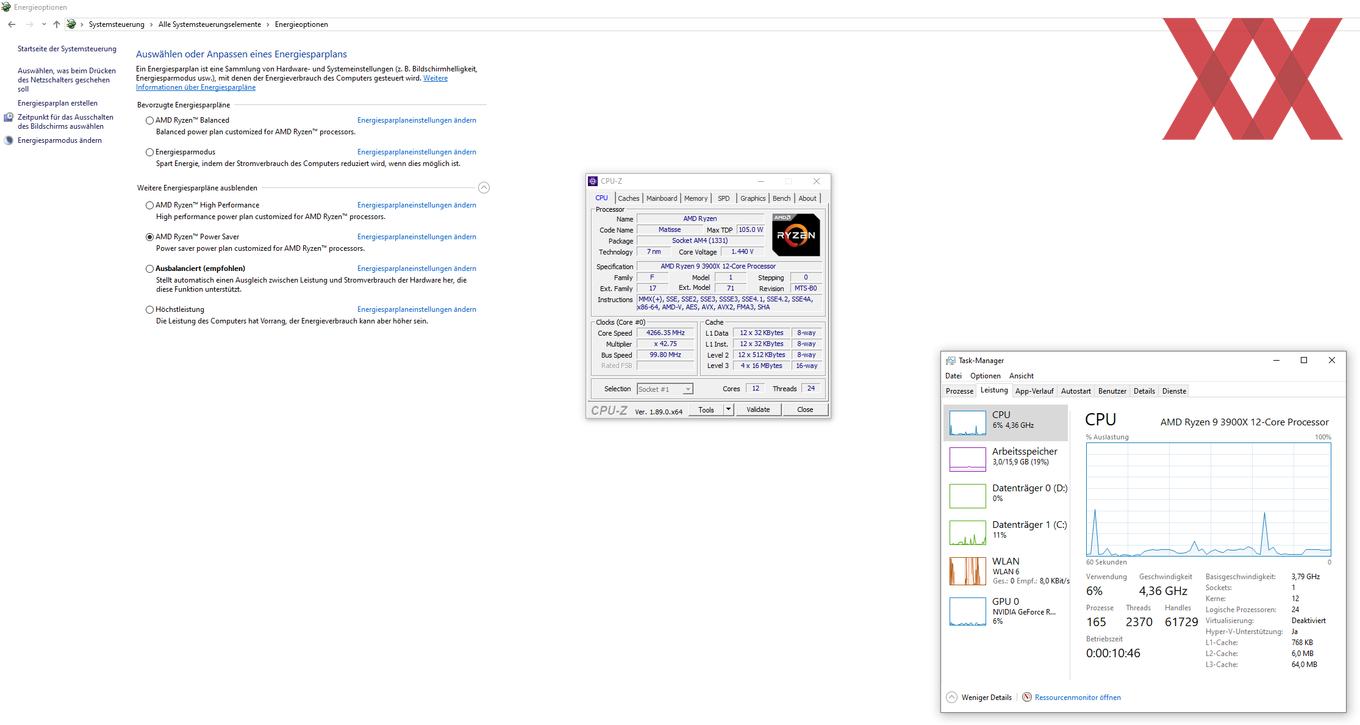Image resolution: width=1360 pixels, height=725 pixels.
Task: Click the Systemsteuerung breadcrumb
Action: point(116,24)
